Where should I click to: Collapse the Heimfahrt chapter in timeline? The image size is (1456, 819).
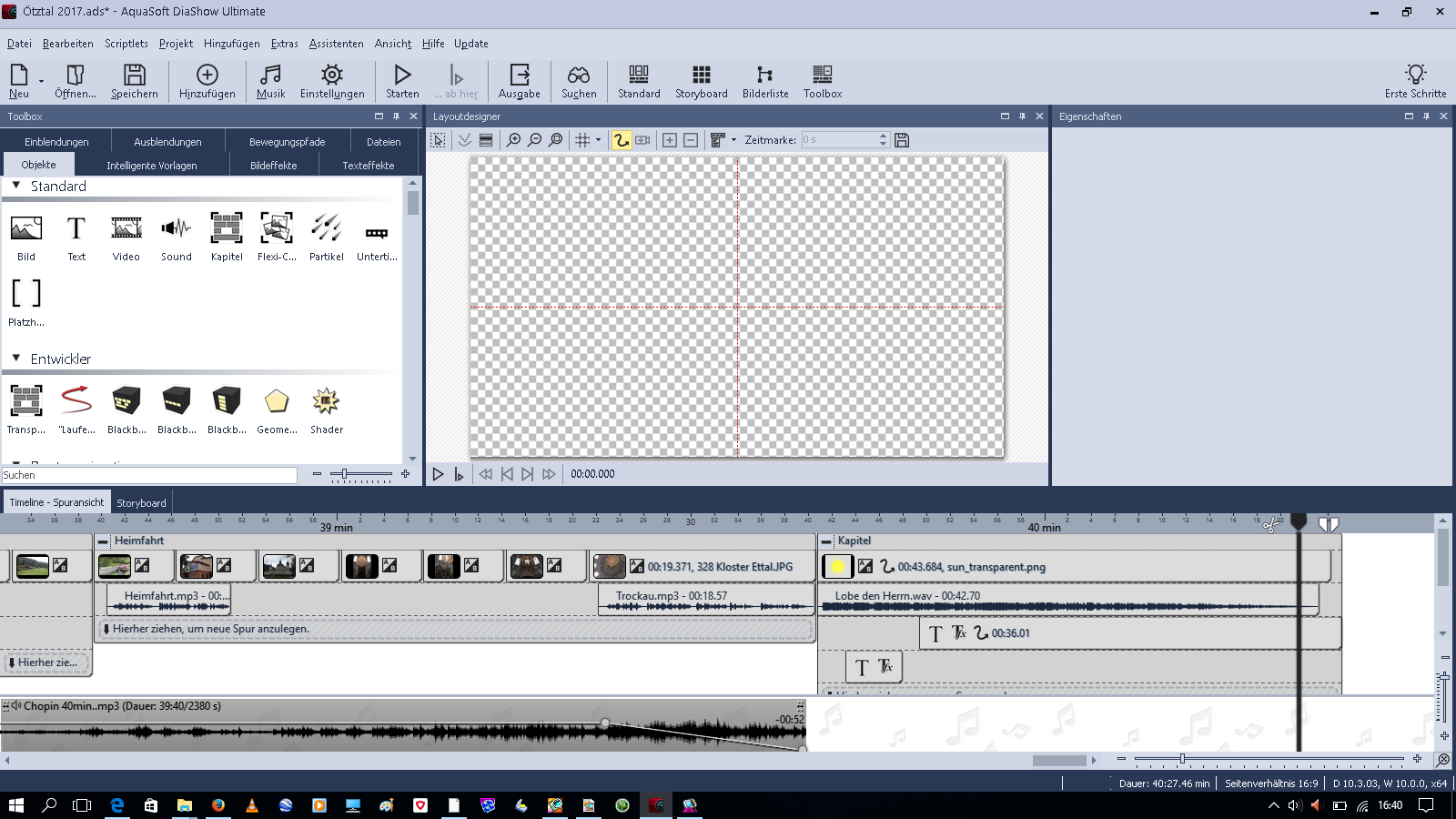tap(104, 541)
